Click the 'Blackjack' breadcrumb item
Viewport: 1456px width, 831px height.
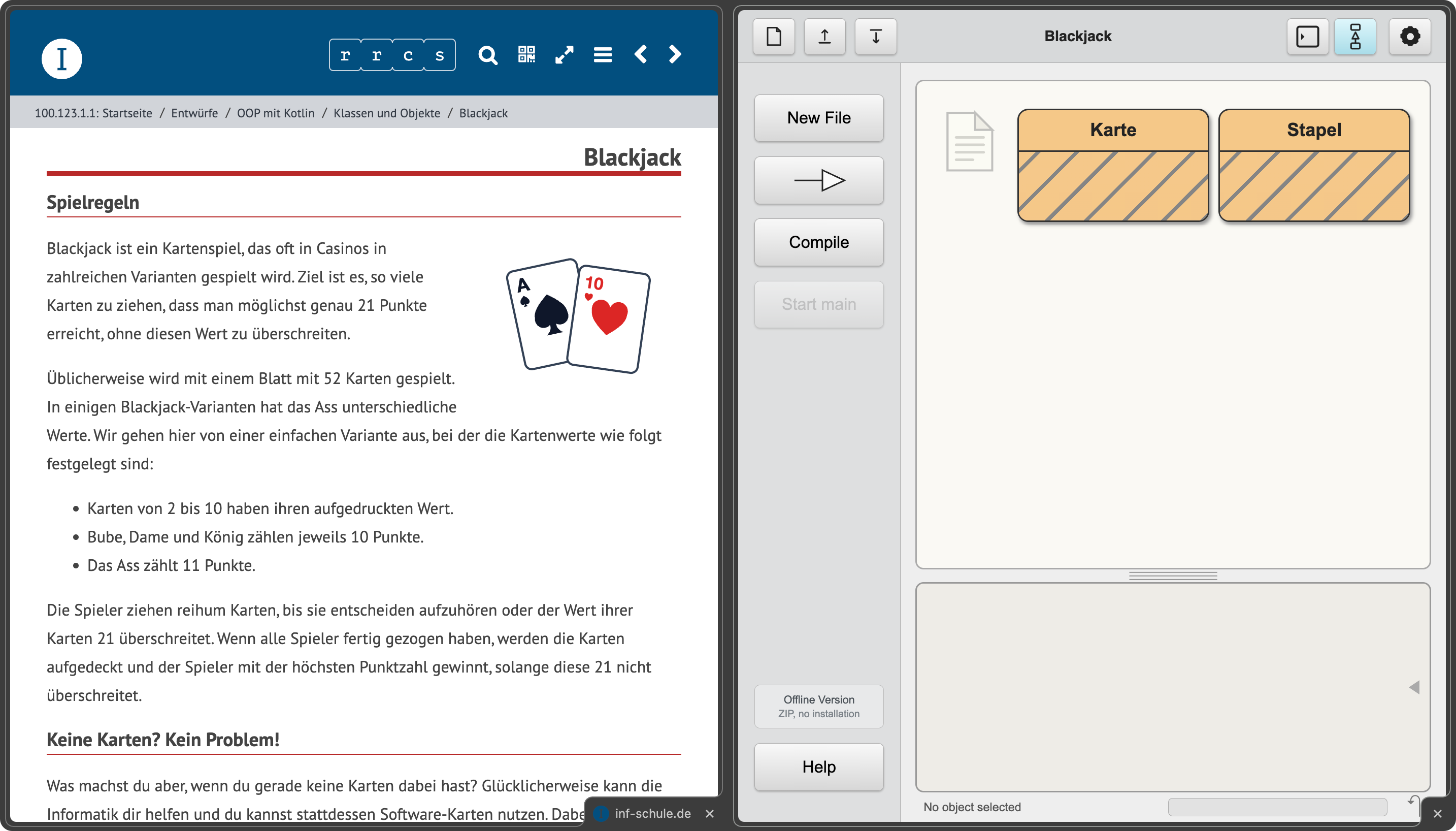[x=483, y=113]
